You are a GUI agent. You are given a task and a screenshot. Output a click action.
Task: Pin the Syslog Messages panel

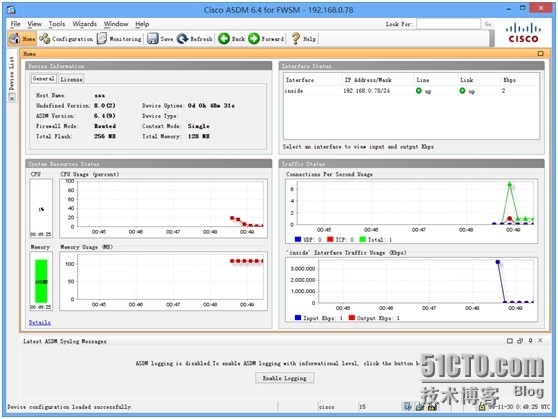pos(530,341)
